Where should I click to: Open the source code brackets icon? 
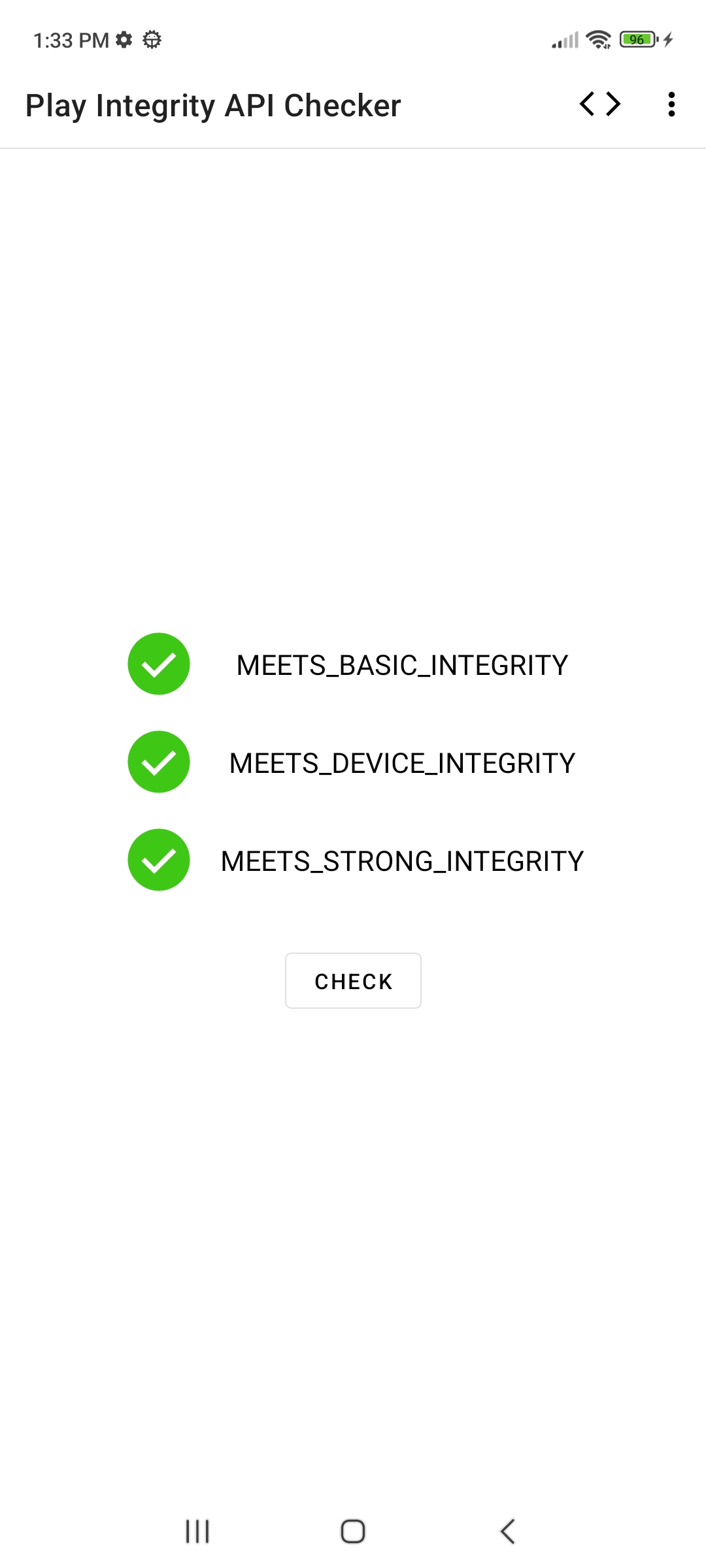600,105
